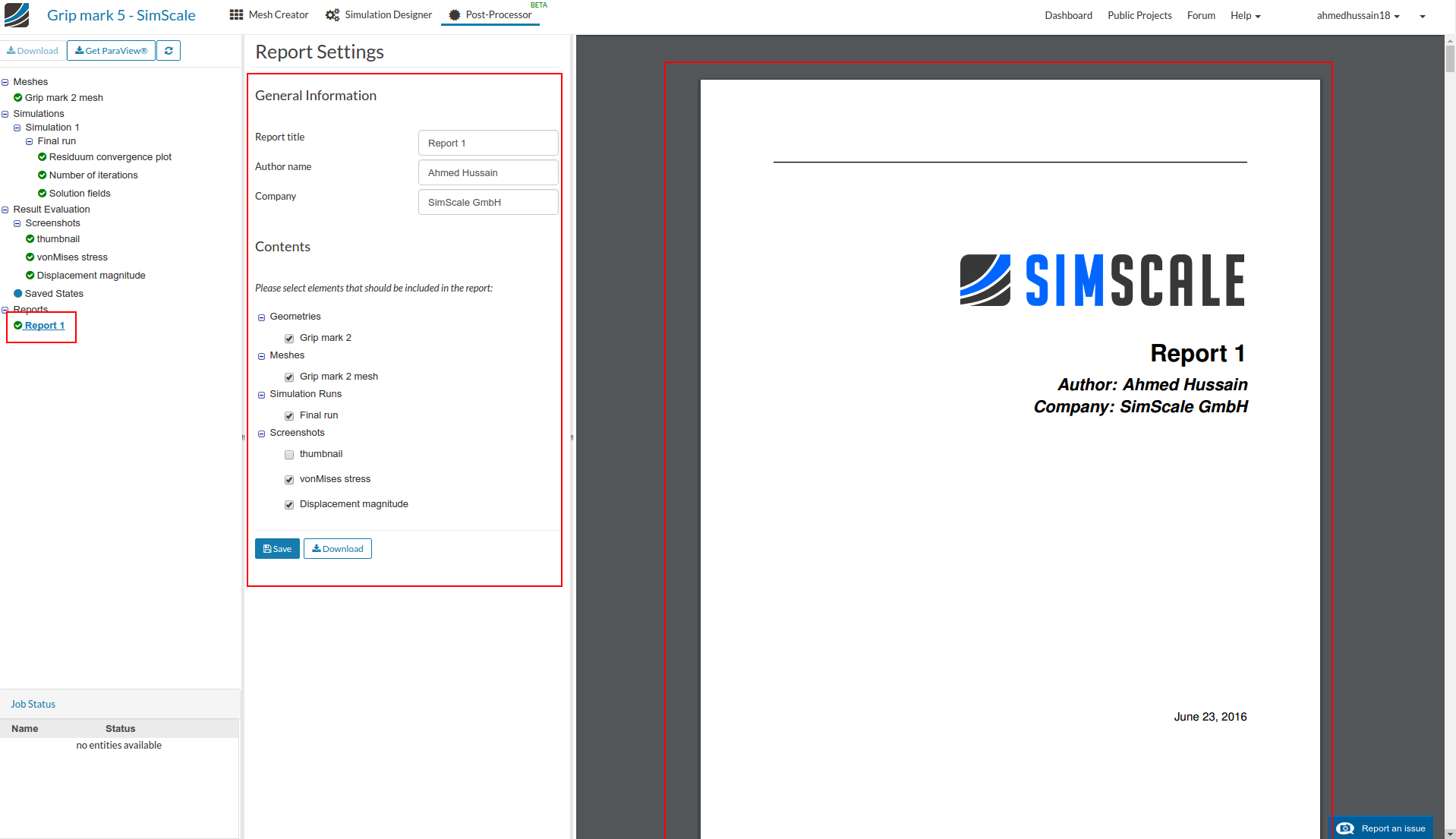Select Number of iterations tree item

click(x=93, y=175)
